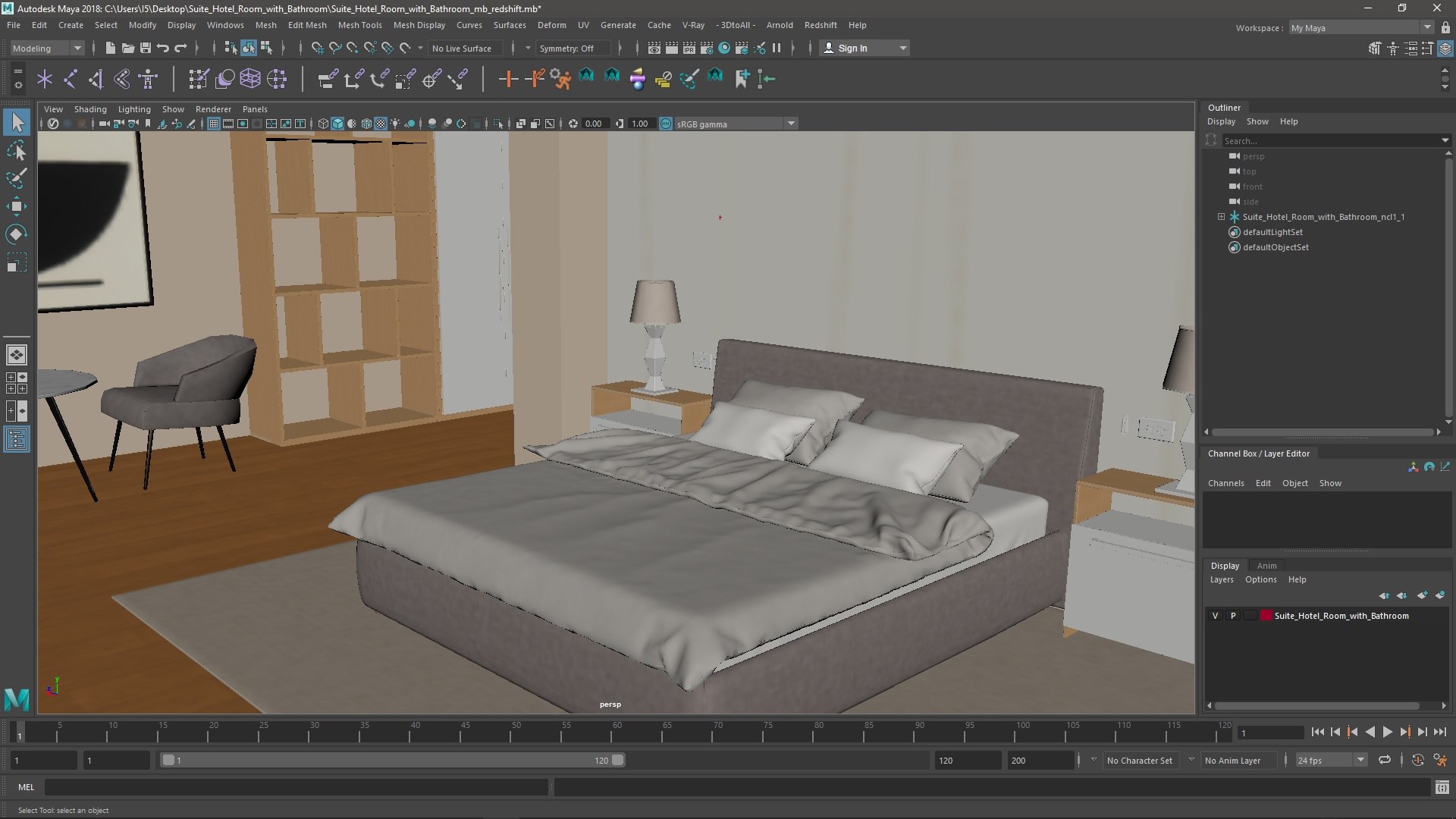Switch to the single pane layout icon
Viewport: 1456px width, 819px height.
point(17,355)
